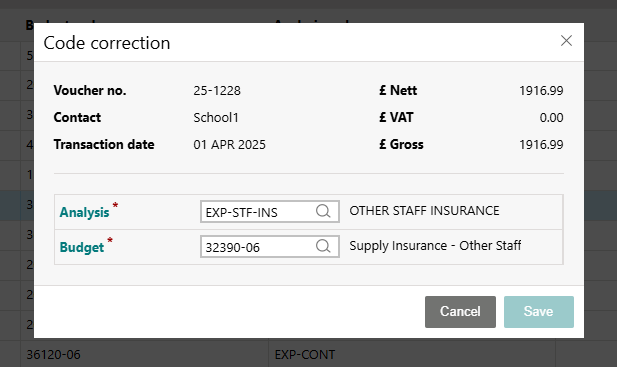Select Supply Insurance - Other Staff description
The height and width of the screenshot is (367, 617).
tap(435, 245)
